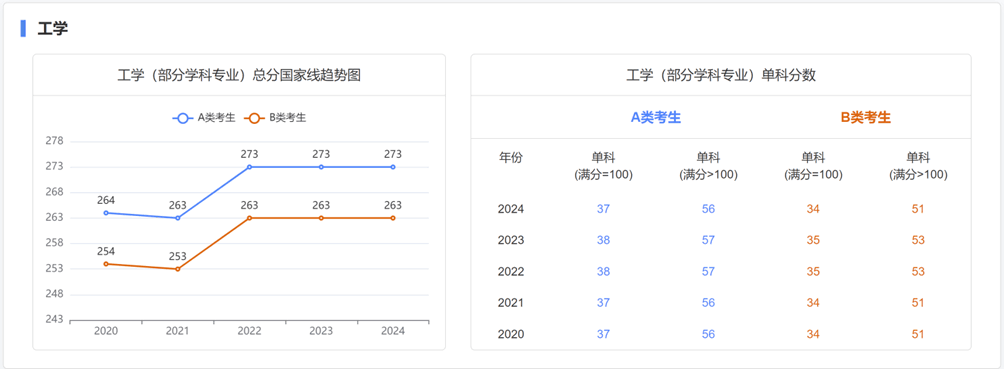Click the A类考生 2021 data point 263
Viewport: 1004px width, 369px height.
point(177,218)
